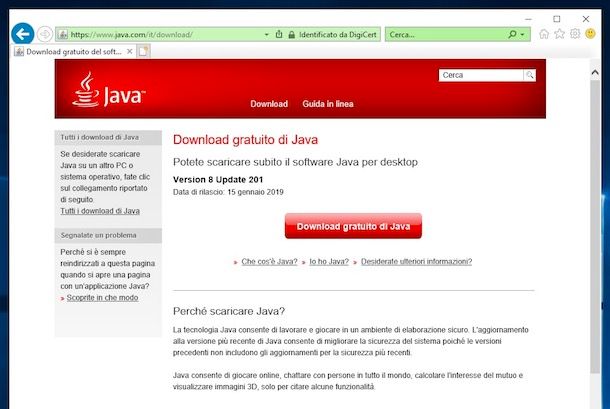Expand the search provider dropdown arrow
Viewport: 610px width, 409px height.
click(522, 35)
